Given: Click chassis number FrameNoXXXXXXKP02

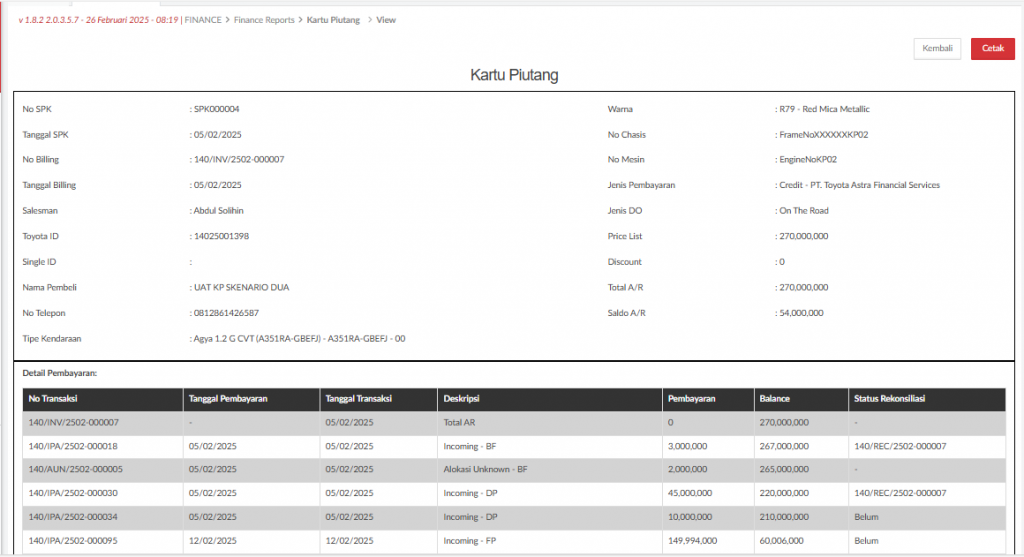Looking at the screenshot, I should [824, 135].
